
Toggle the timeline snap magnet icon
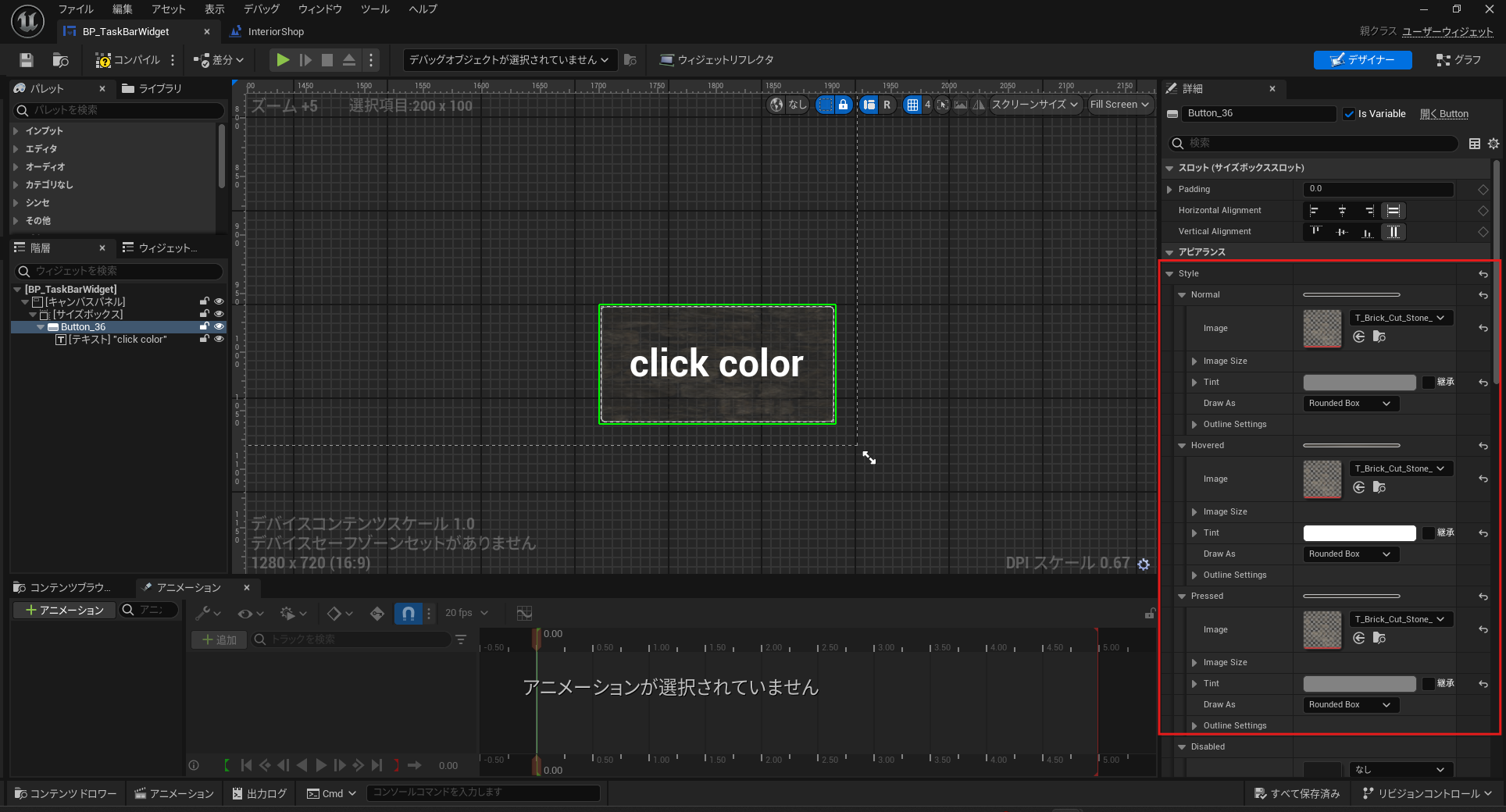point(408,614)
